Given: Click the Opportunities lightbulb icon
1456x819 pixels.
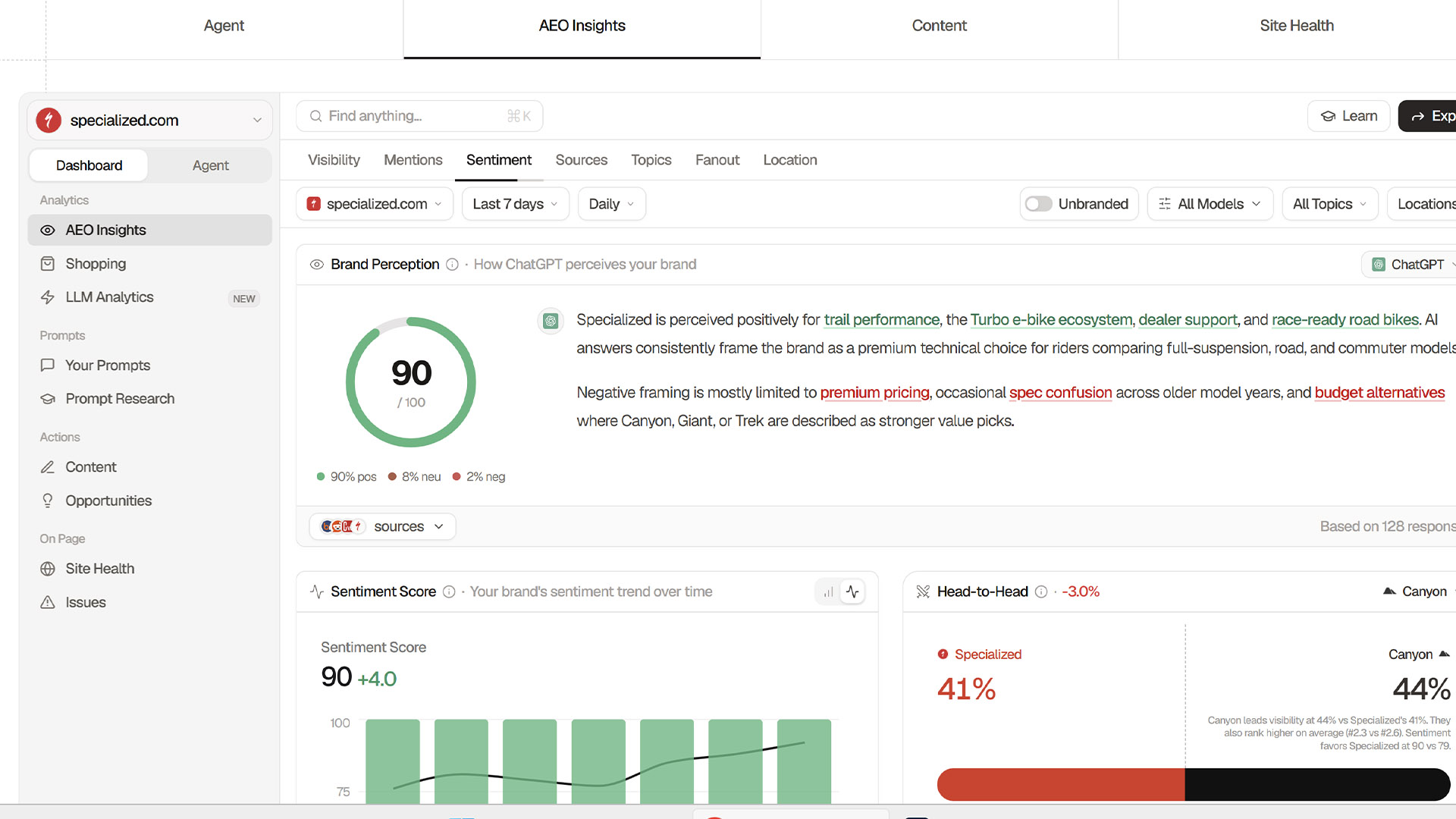Looking at the screenshot, I should 48,500.
